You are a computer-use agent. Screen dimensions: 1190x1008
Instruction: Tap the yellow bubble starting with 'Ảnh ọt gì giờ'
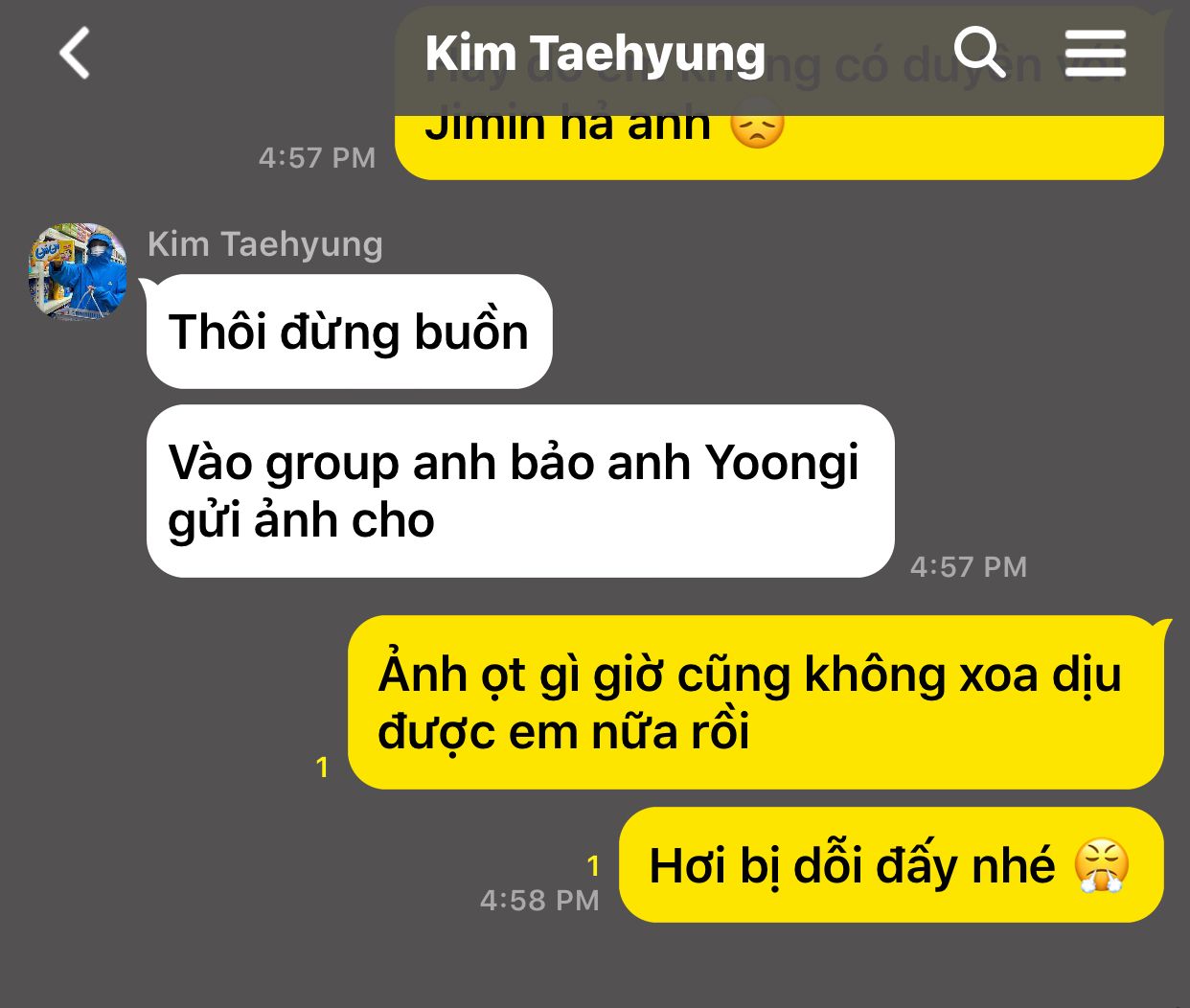click(x=756, y=702)
